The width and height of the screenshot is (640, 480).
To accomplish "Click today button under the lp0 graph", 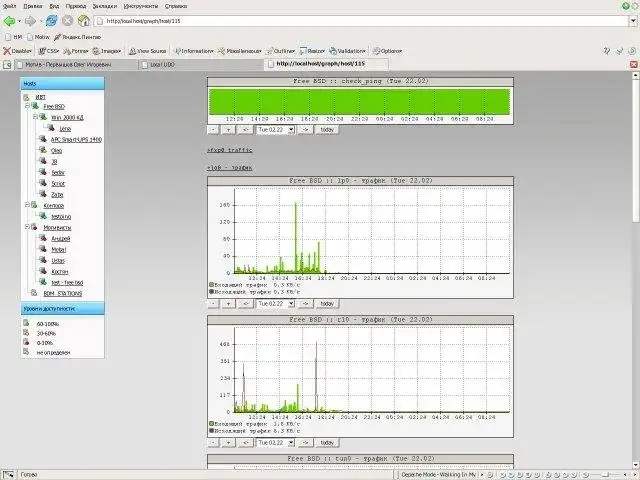I will pyautogui.click(x=327, y=304).
